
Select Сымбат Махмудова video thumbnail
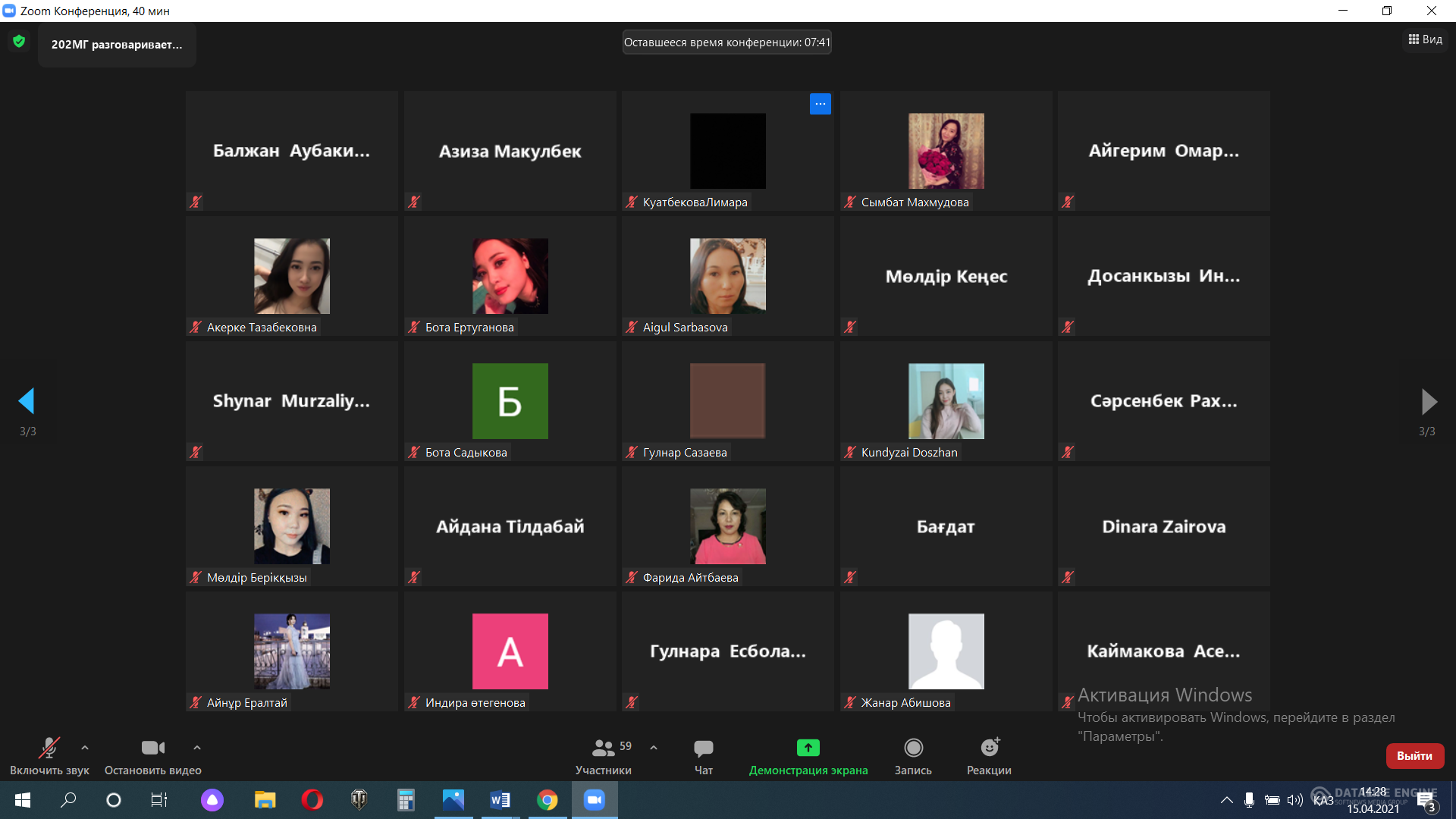tap(946, 151)
